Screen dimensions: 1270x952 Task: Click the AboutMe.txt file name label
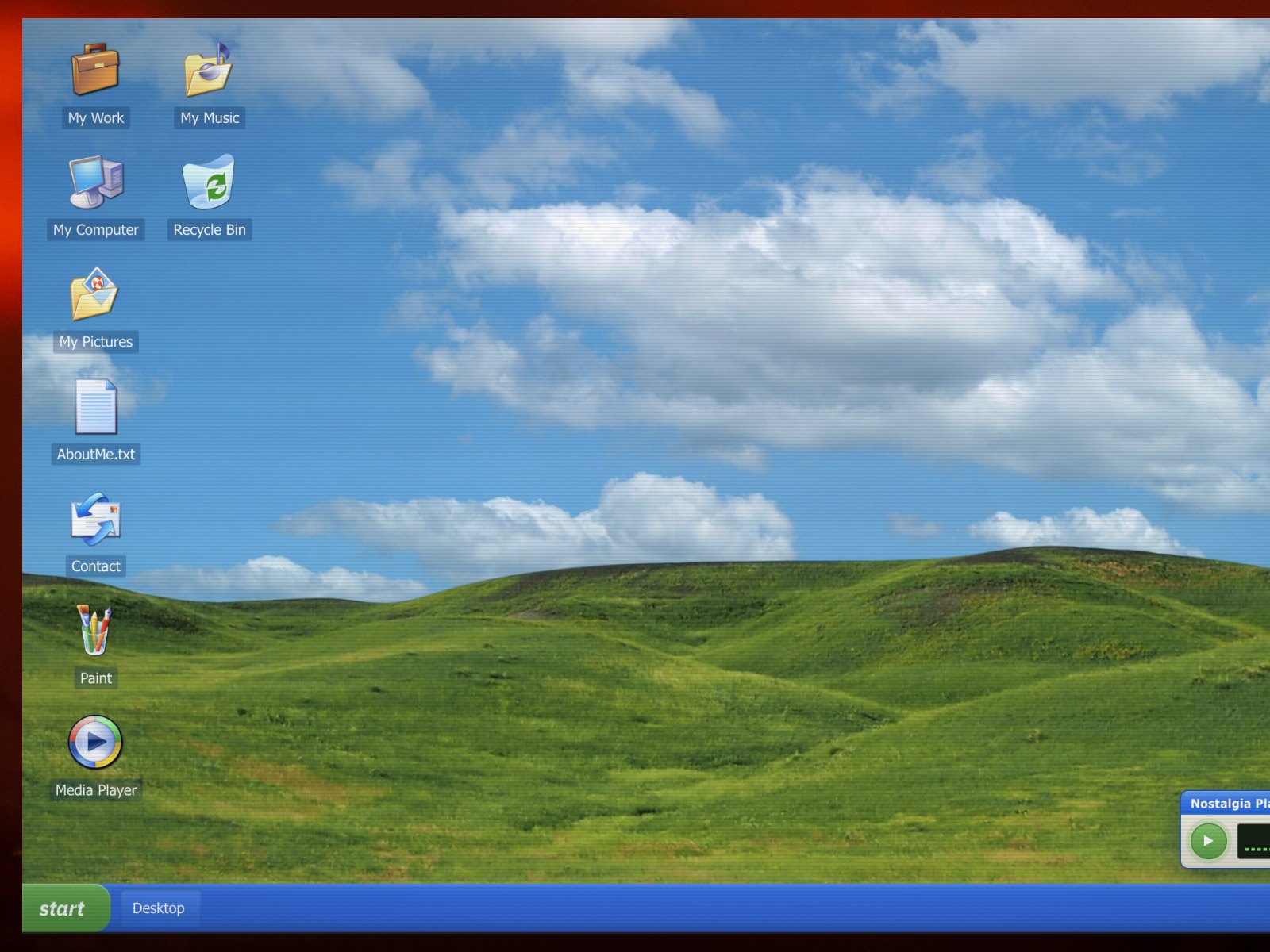96,455
